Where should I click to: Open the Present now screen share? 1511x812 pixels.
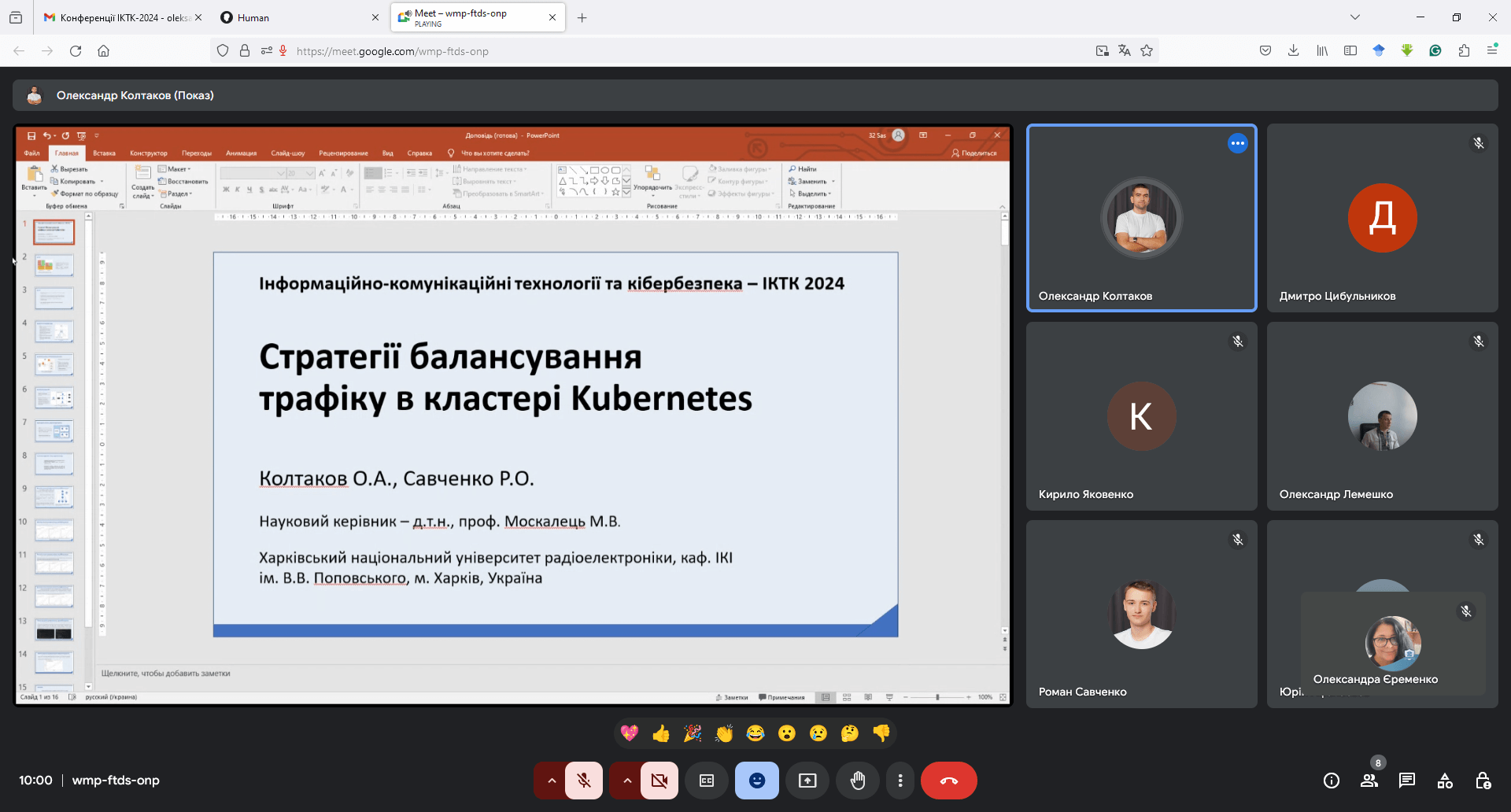click(x=807, y=781)
